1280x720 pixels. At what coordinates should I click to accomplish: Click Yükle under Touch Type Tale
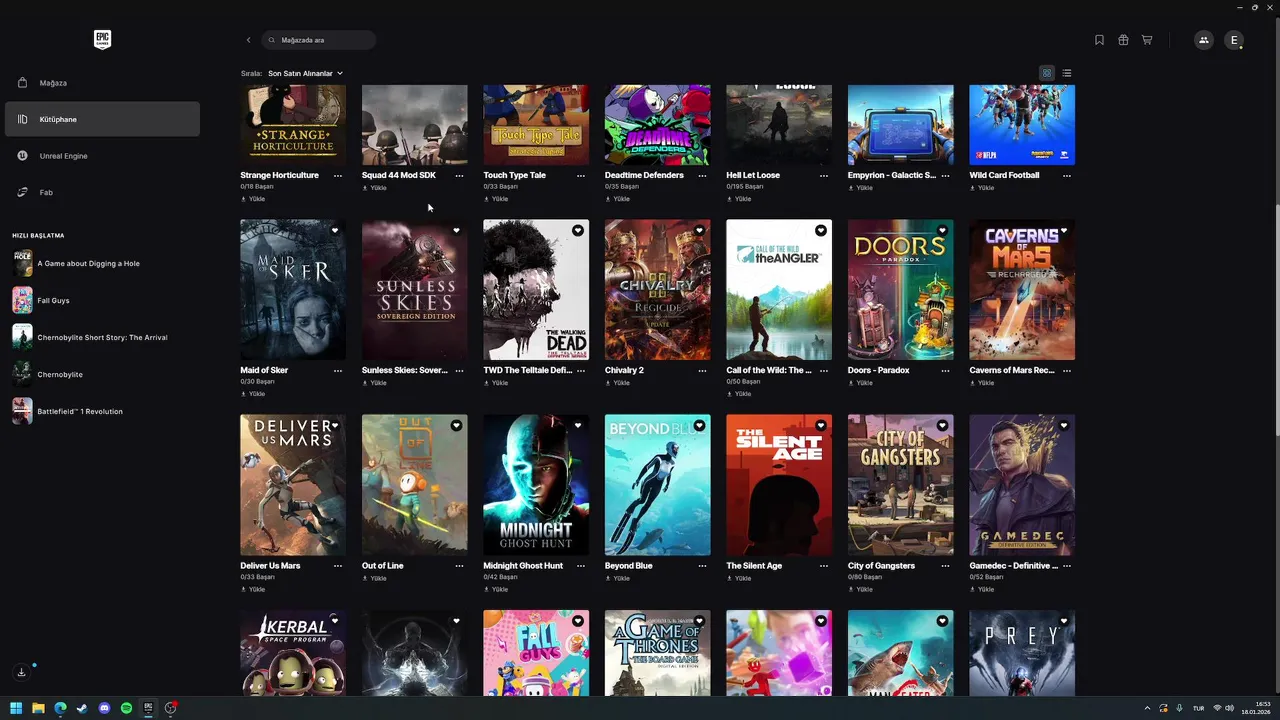[496, 199]
